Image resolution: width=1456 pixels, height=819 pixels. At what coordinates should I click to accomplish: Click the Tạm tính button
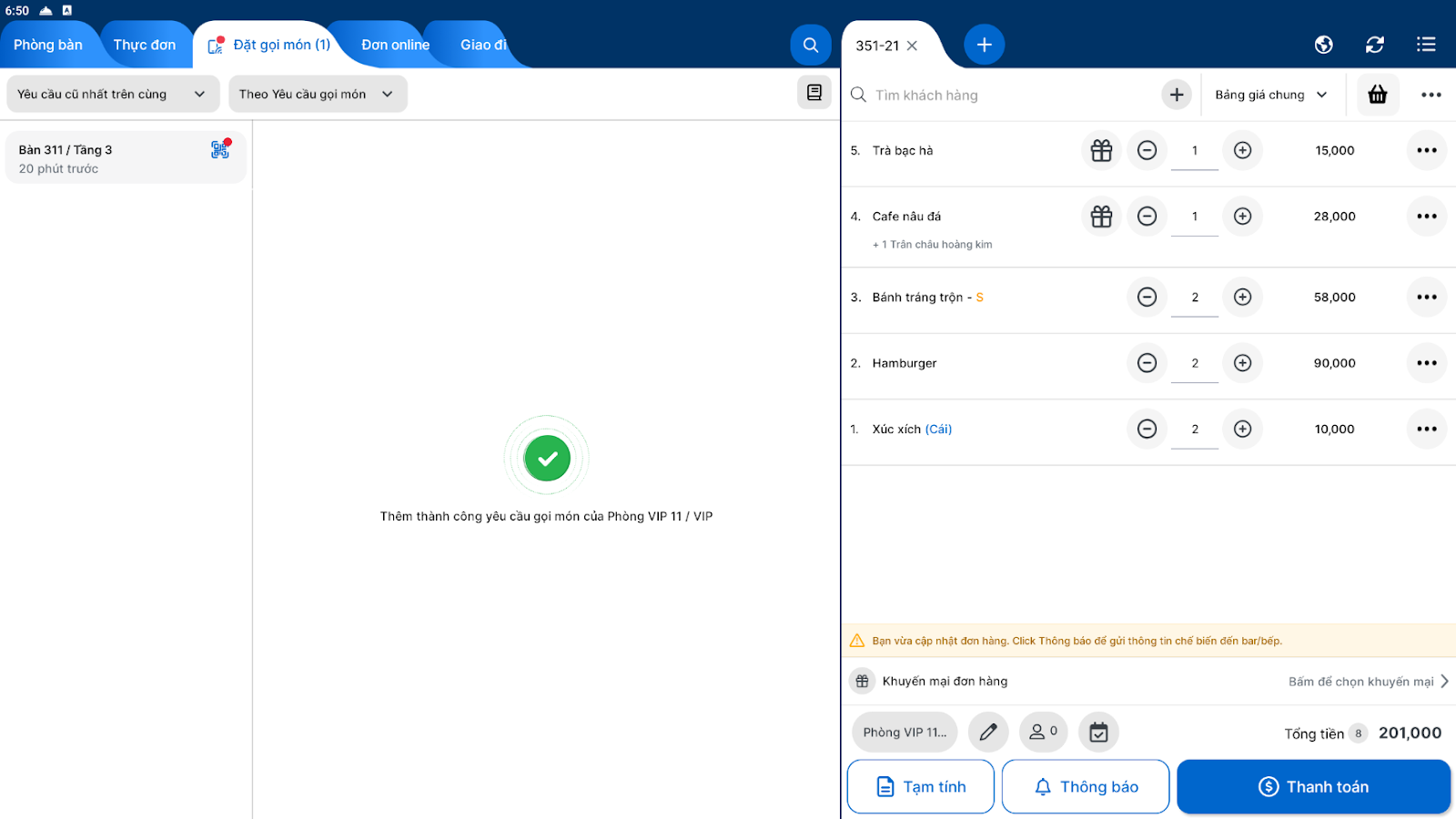click(x=921, y=786)
